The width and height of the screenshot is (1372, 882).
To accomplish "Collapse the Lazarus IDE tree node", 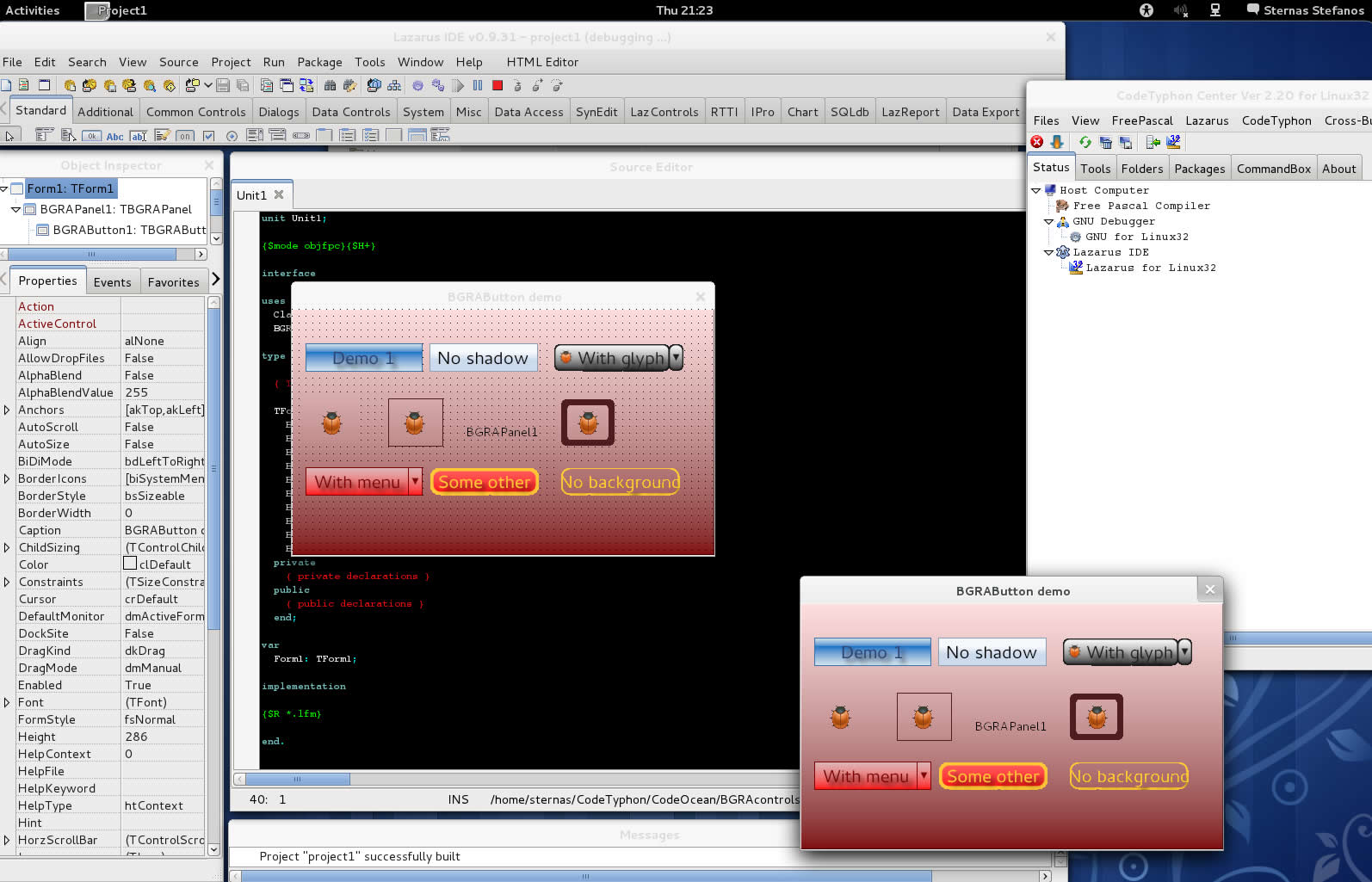I will (x=1048, y=252).
